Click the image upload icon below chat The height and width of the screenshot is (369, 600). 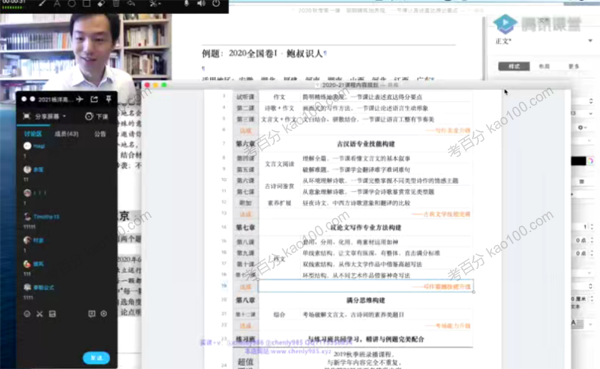[x=52, y=314]
